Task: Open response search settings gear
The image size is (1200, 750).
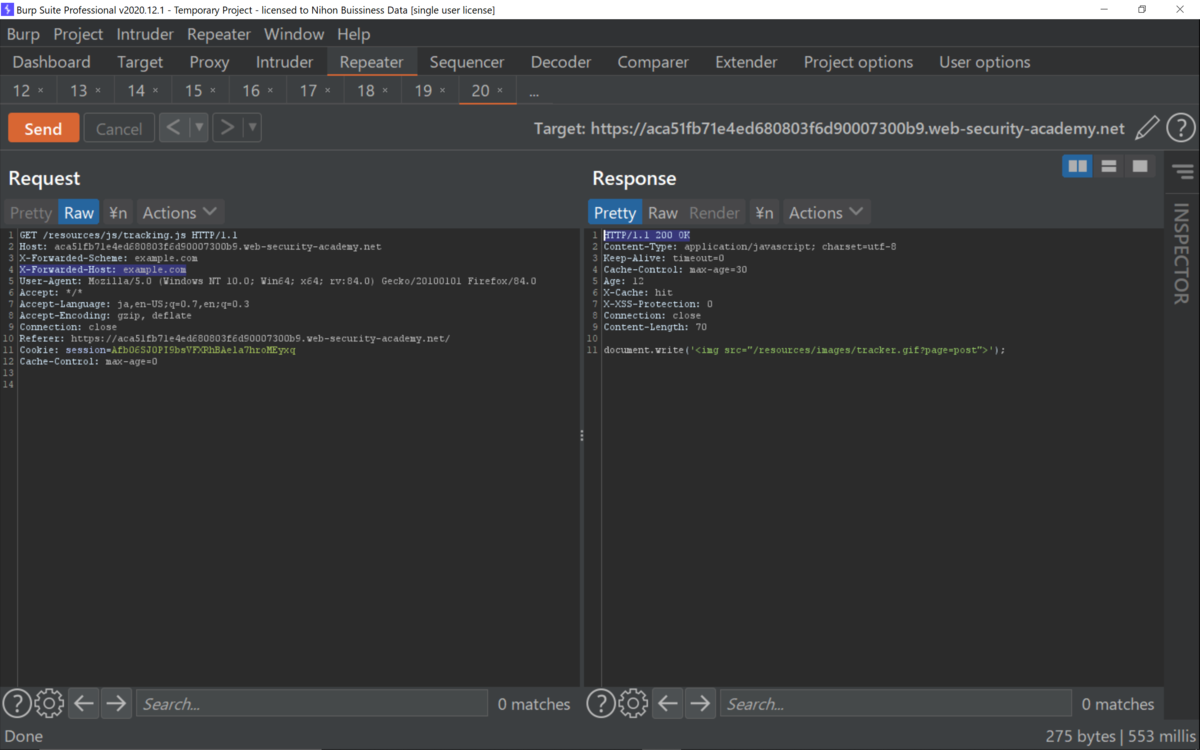Action: click(x=633, y=704)
